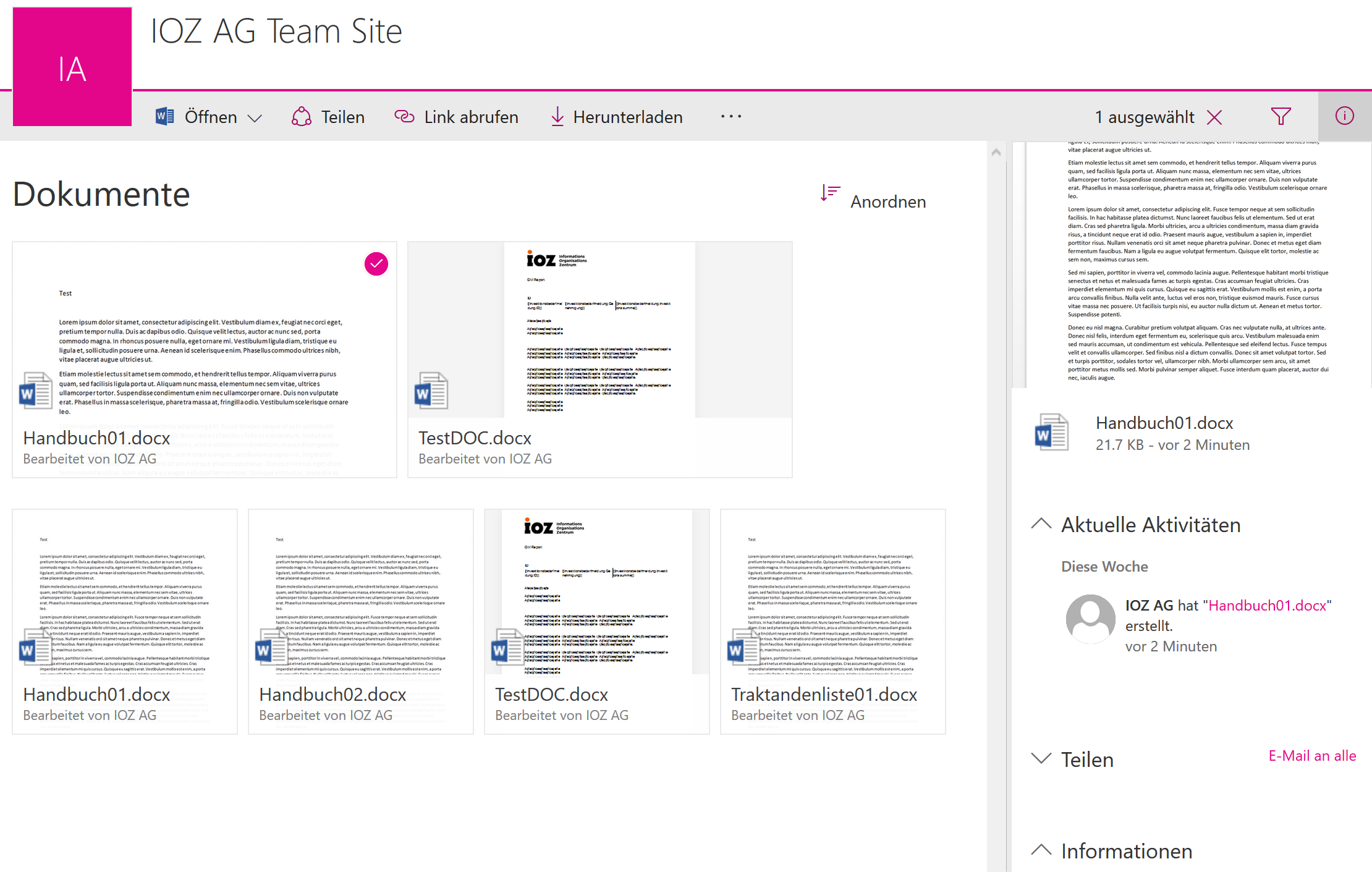The height and width of the screenshot is (872, 1372).
Task: Click the Öffnen button label
Action: (x=211, y=117)
